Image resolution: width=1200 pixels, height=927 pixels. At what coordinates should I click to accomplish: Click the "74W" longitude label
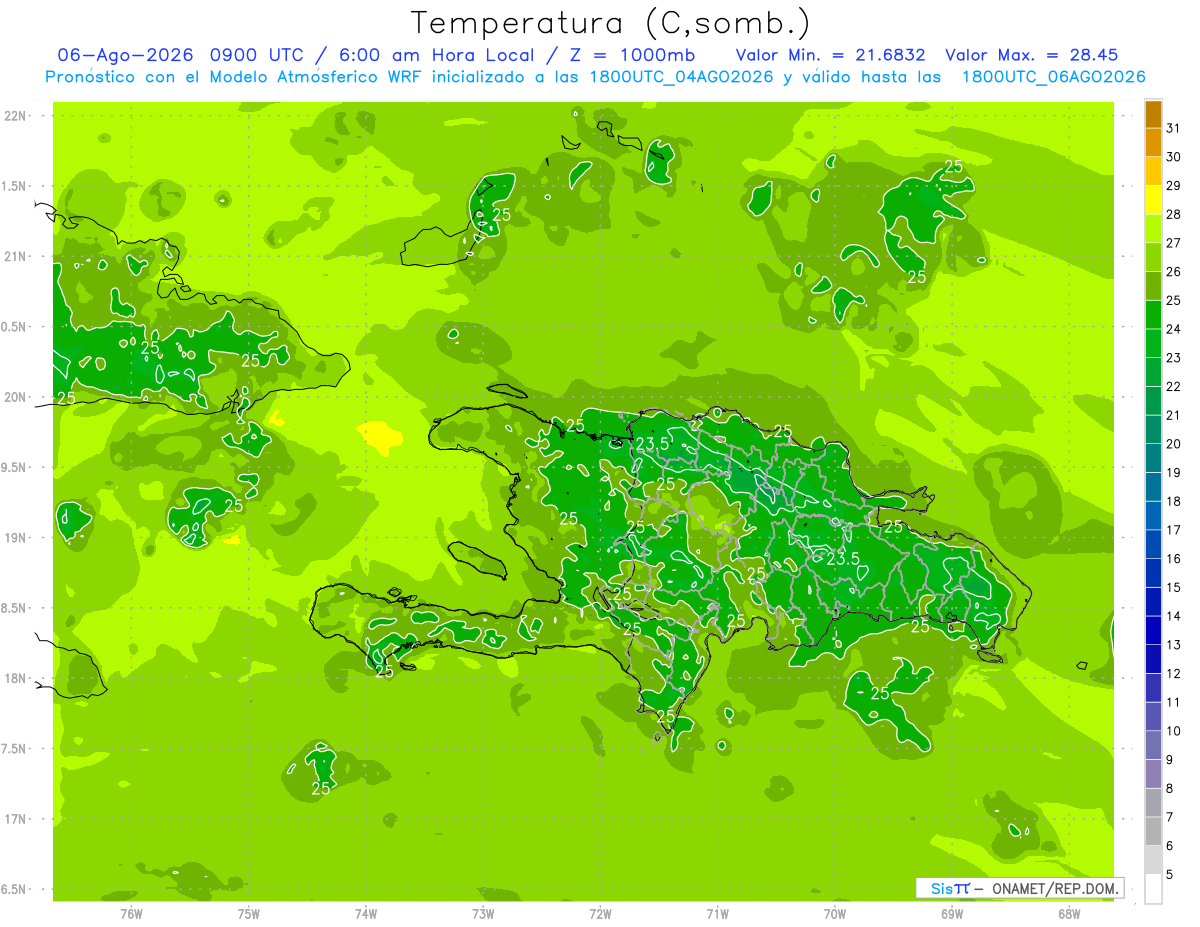(366, 913)
